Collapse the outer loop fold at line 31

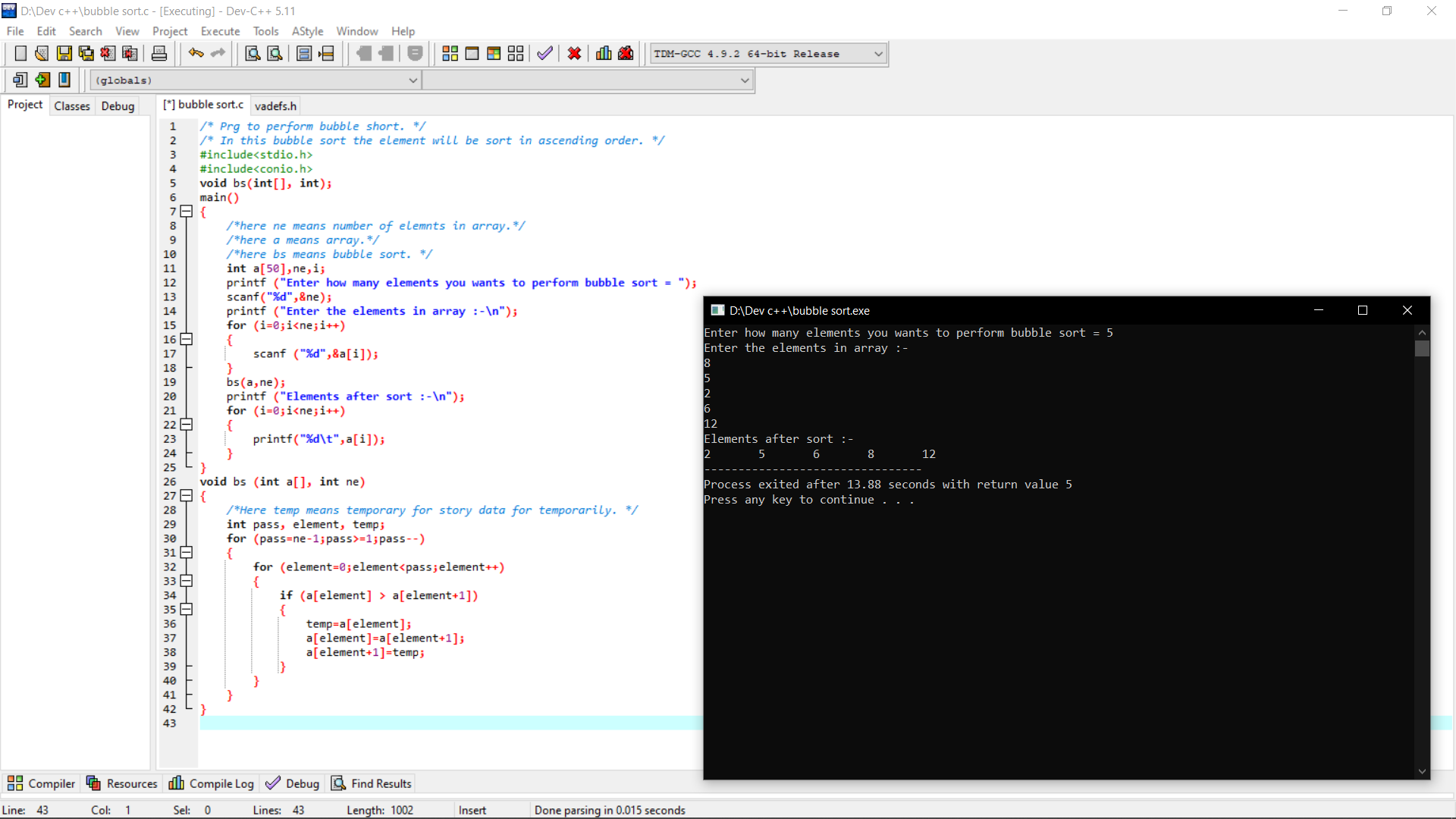click(x=187, y=553)
